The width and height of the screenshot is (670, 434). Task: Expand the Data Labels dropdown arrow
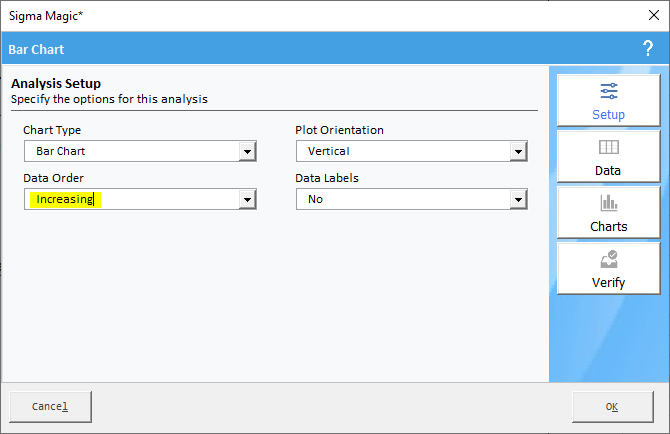pos(518,199)
